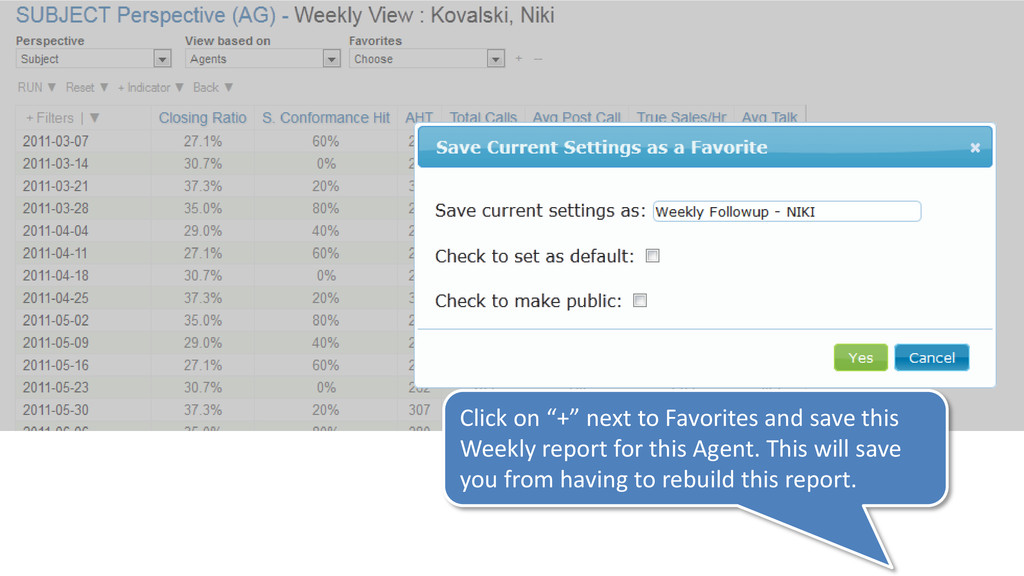Open the Filters arrow in table header
The height and width of the screenshot is (576, 1024).
point(95,118)
